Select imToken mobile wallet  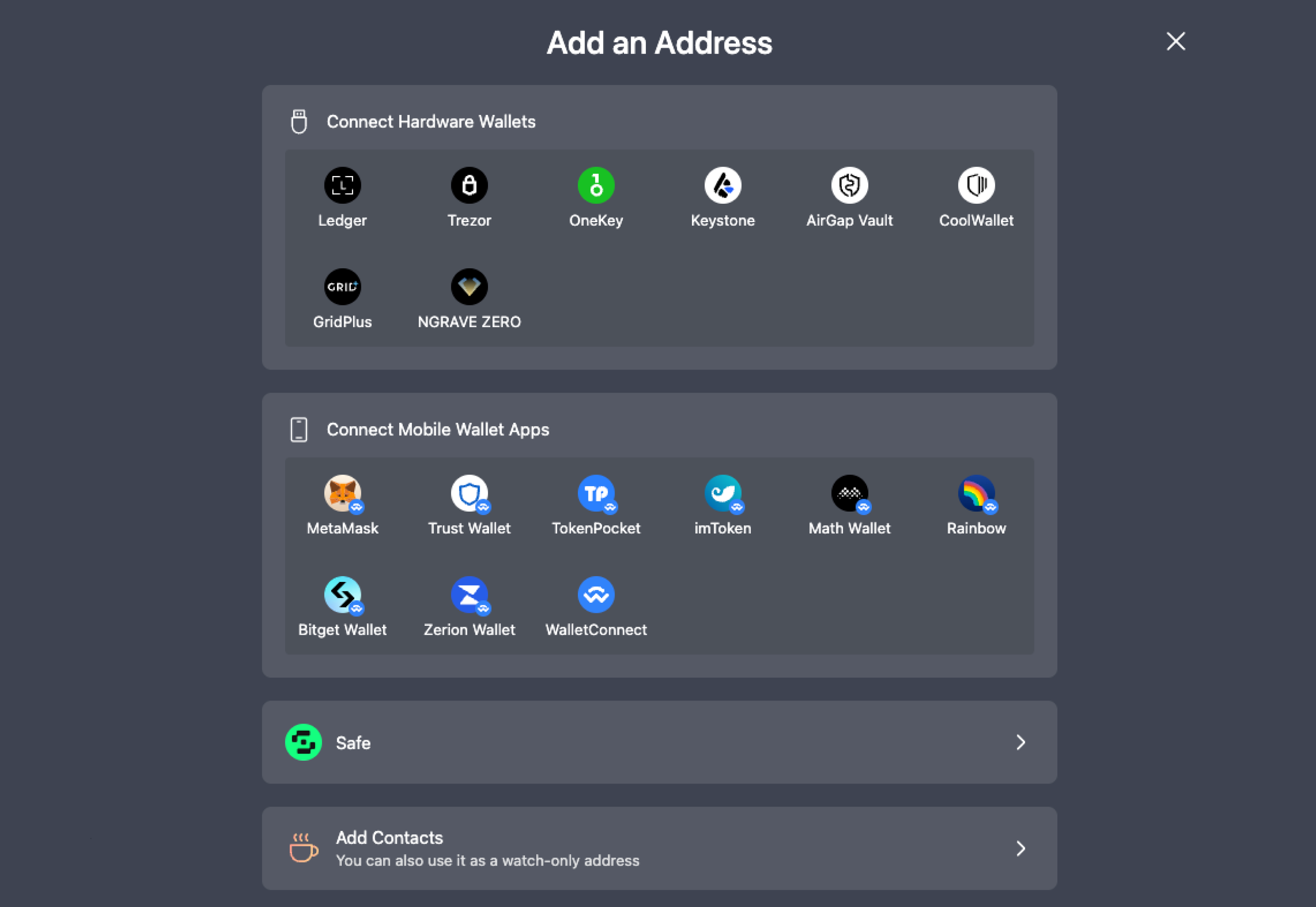723,504
